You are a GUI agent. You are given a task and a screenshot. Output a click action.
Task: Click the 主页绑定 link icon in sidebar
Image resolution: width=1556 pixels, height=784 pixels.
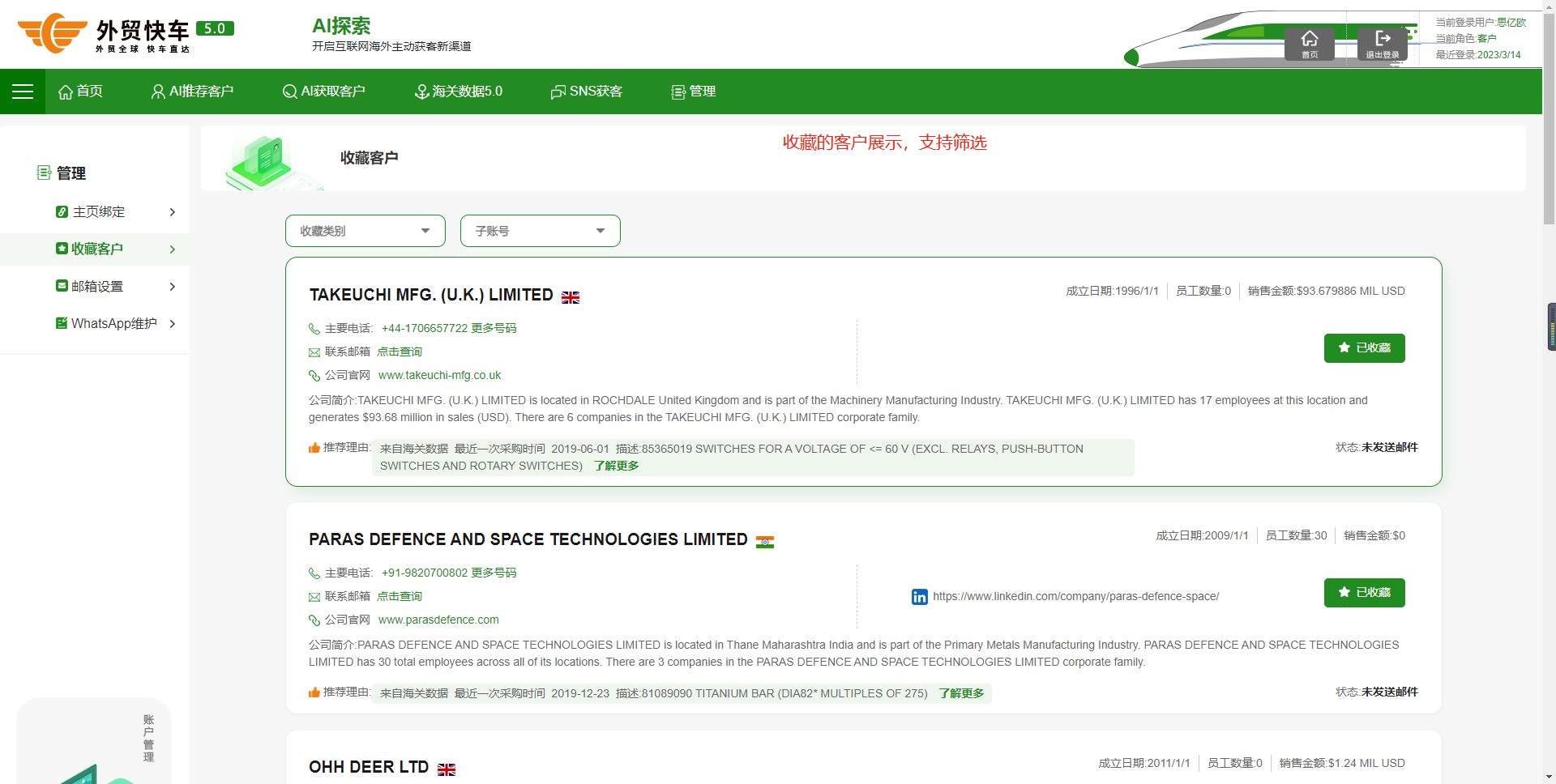pyautogui.click(x=62, y=211)
